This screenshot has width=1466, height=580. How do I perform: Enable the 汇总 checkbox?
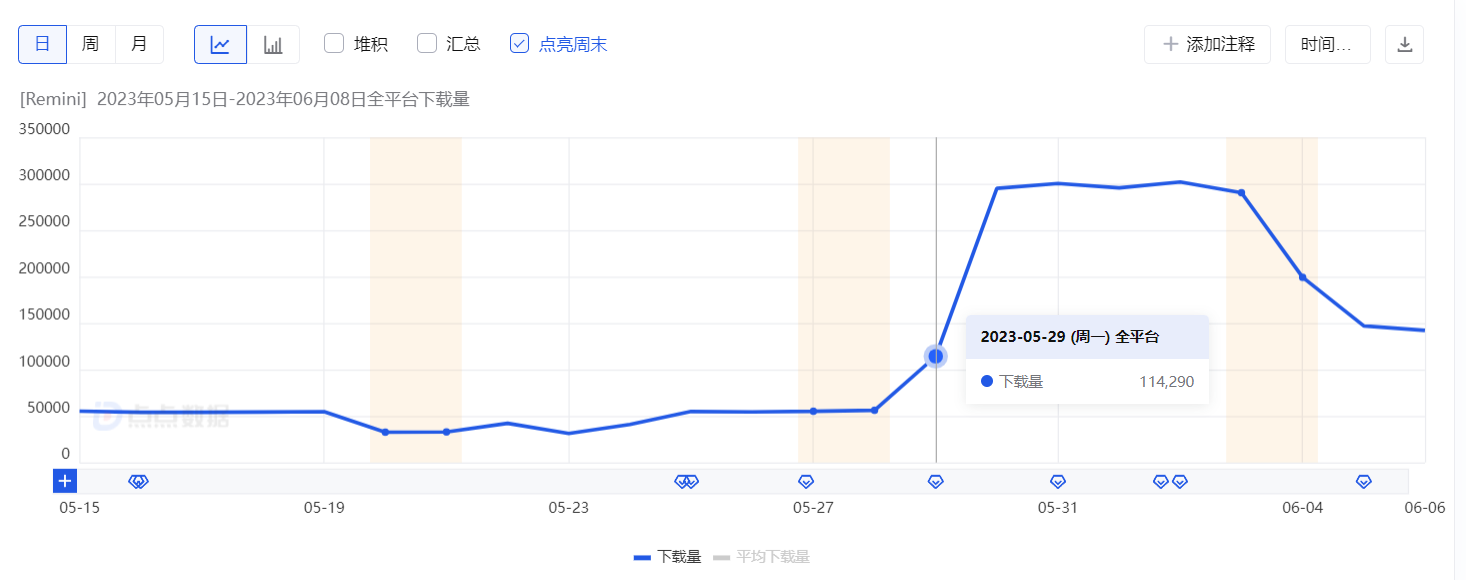click(x=427, y=43)
